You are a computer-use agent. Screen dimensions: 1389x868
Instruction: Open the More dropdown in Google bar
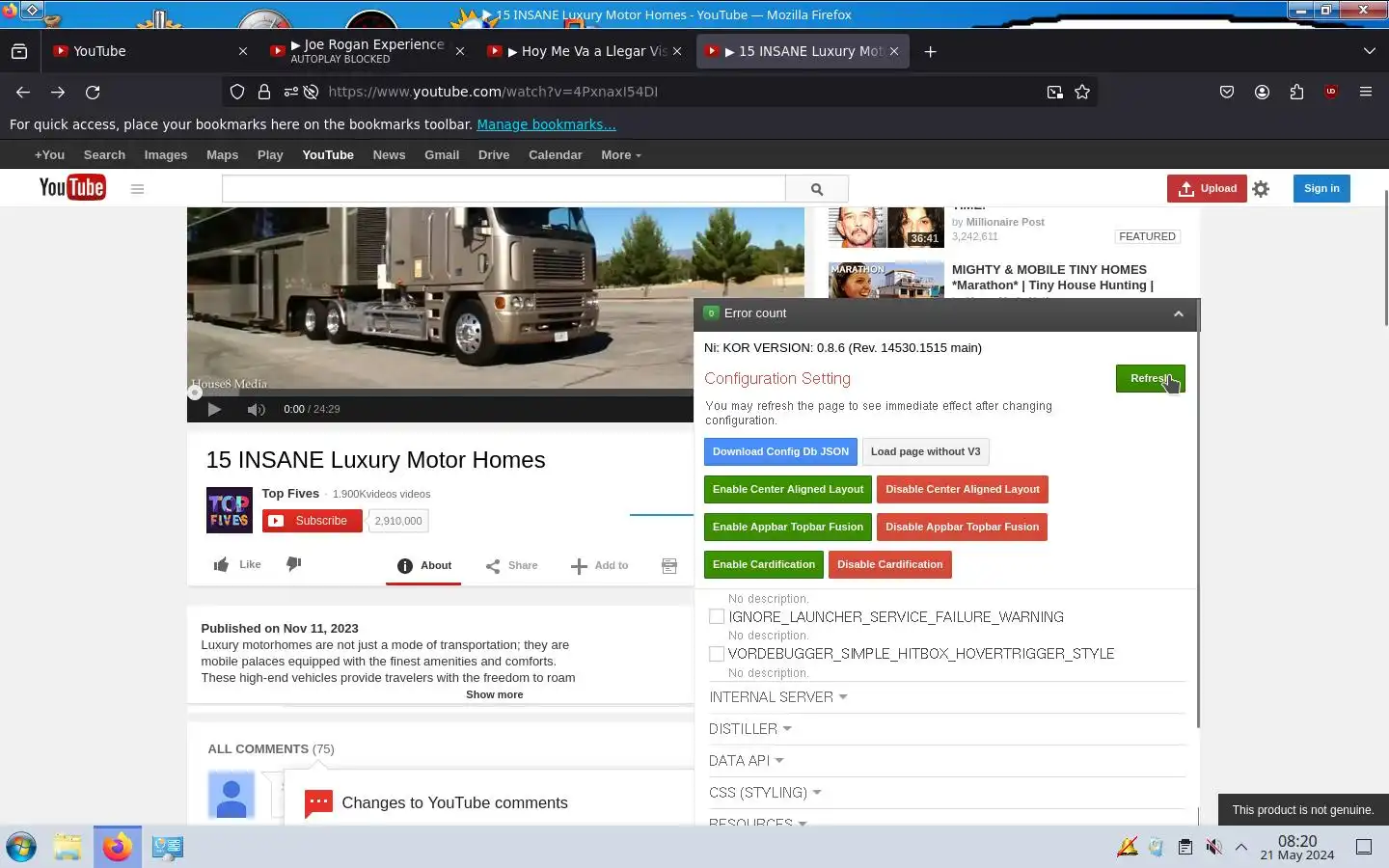click(620, 155)
